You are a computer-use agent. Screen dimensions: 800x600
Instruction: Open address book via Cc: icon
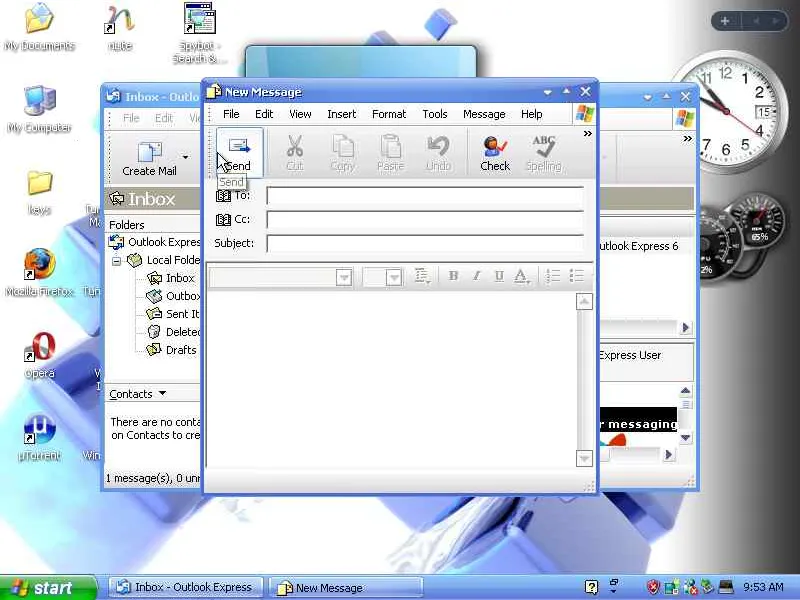point(223,220)
